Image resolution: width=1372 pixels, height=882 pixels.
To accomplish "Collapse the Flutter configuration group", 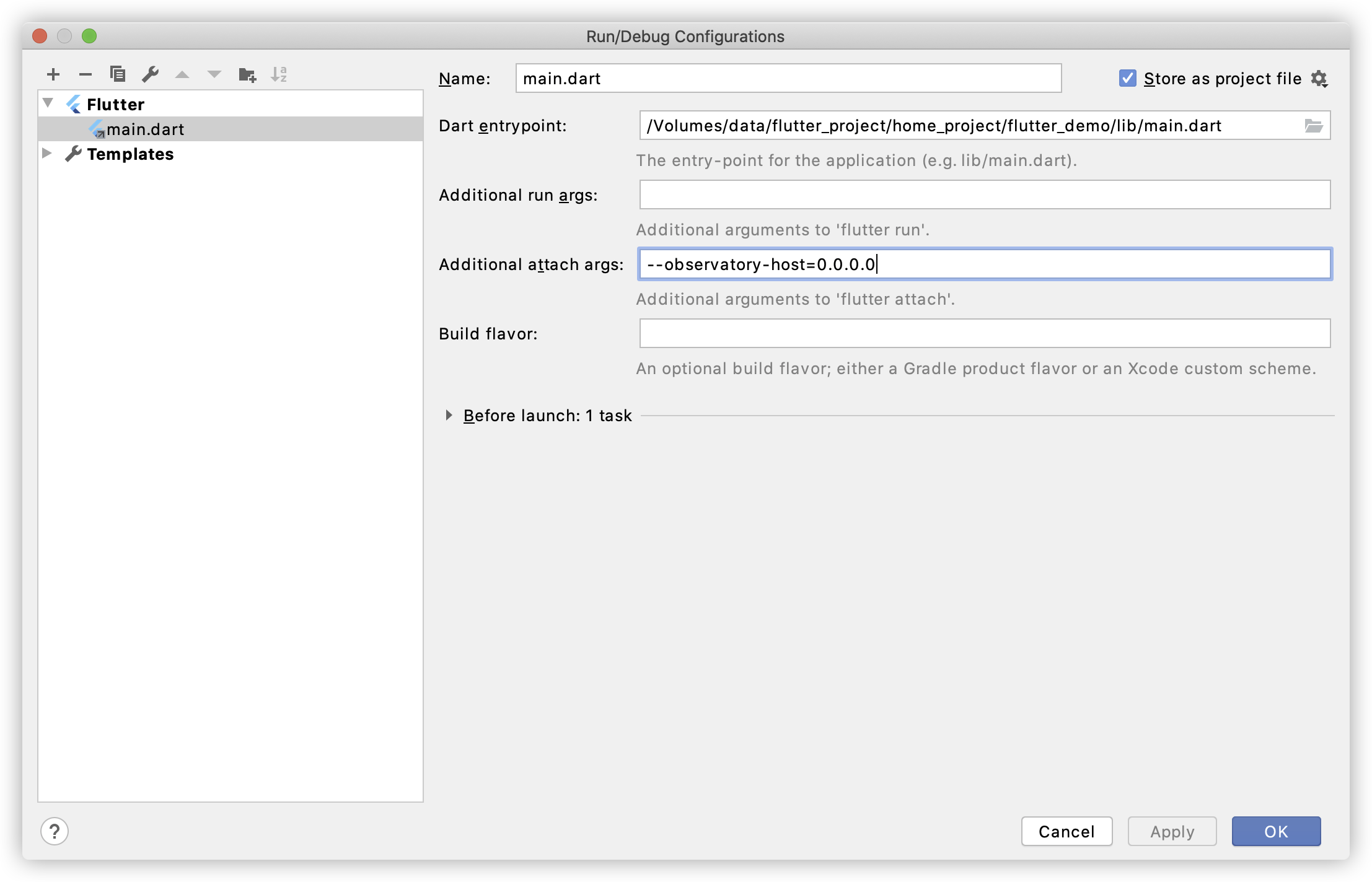I will tap(47, 103).
